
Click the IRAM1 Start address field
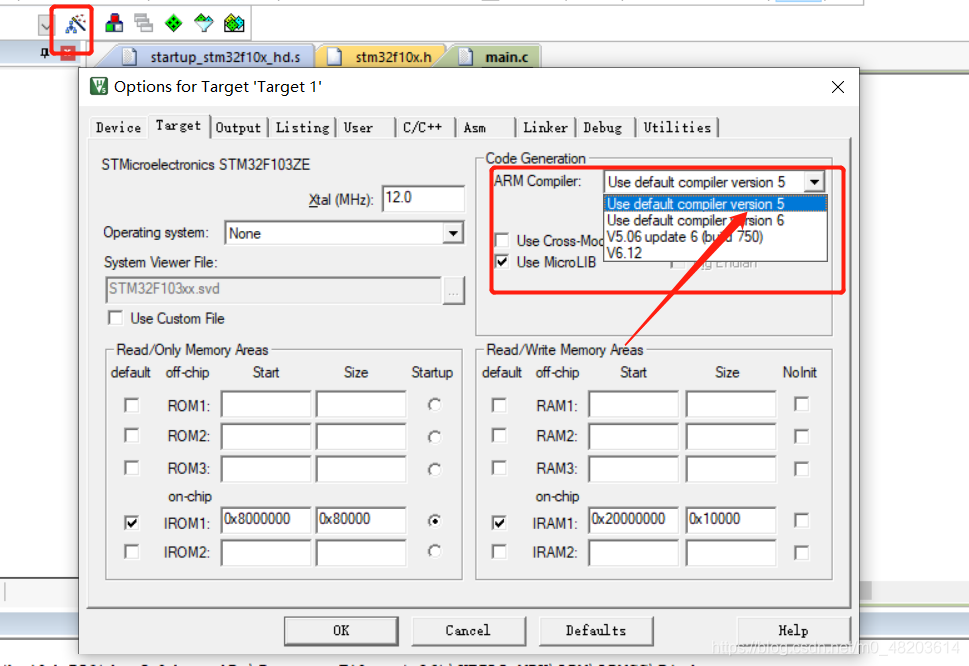[633, 520]
